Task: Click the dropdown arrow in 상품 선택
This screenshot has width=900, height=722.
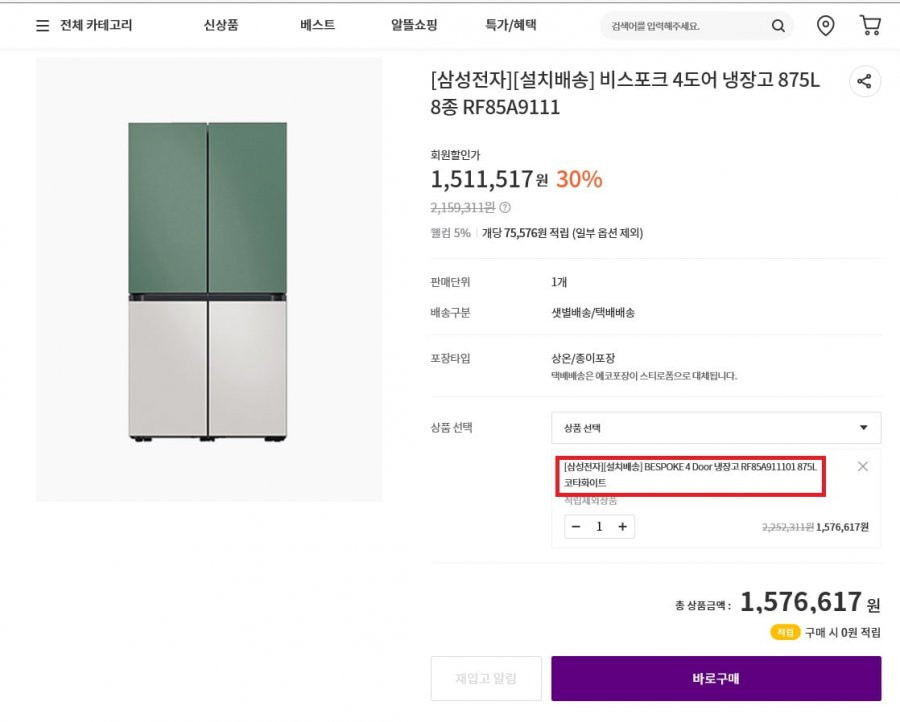Action: click(863, 428)
